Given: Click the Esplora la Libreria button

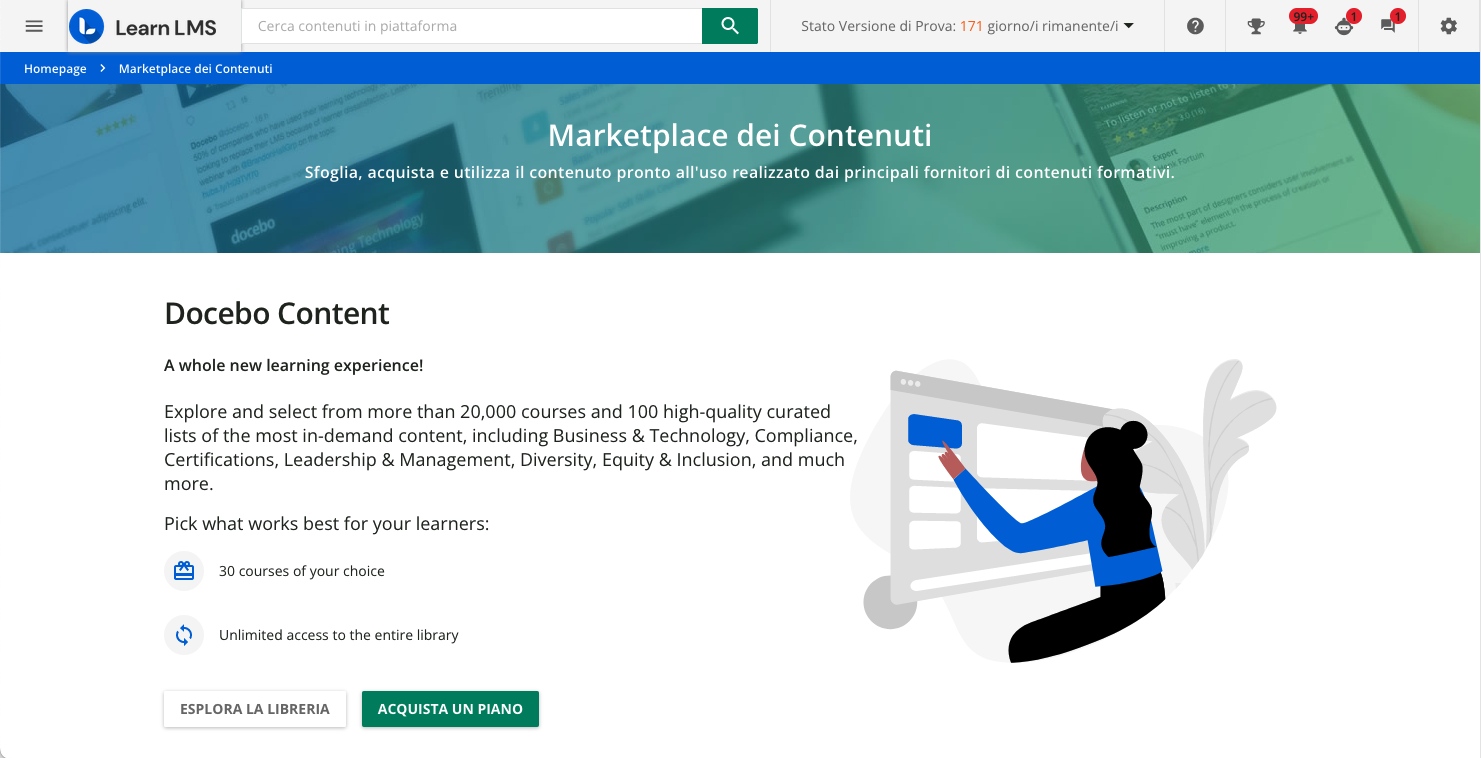Looking at the screenshot, I should click(255, 709).
